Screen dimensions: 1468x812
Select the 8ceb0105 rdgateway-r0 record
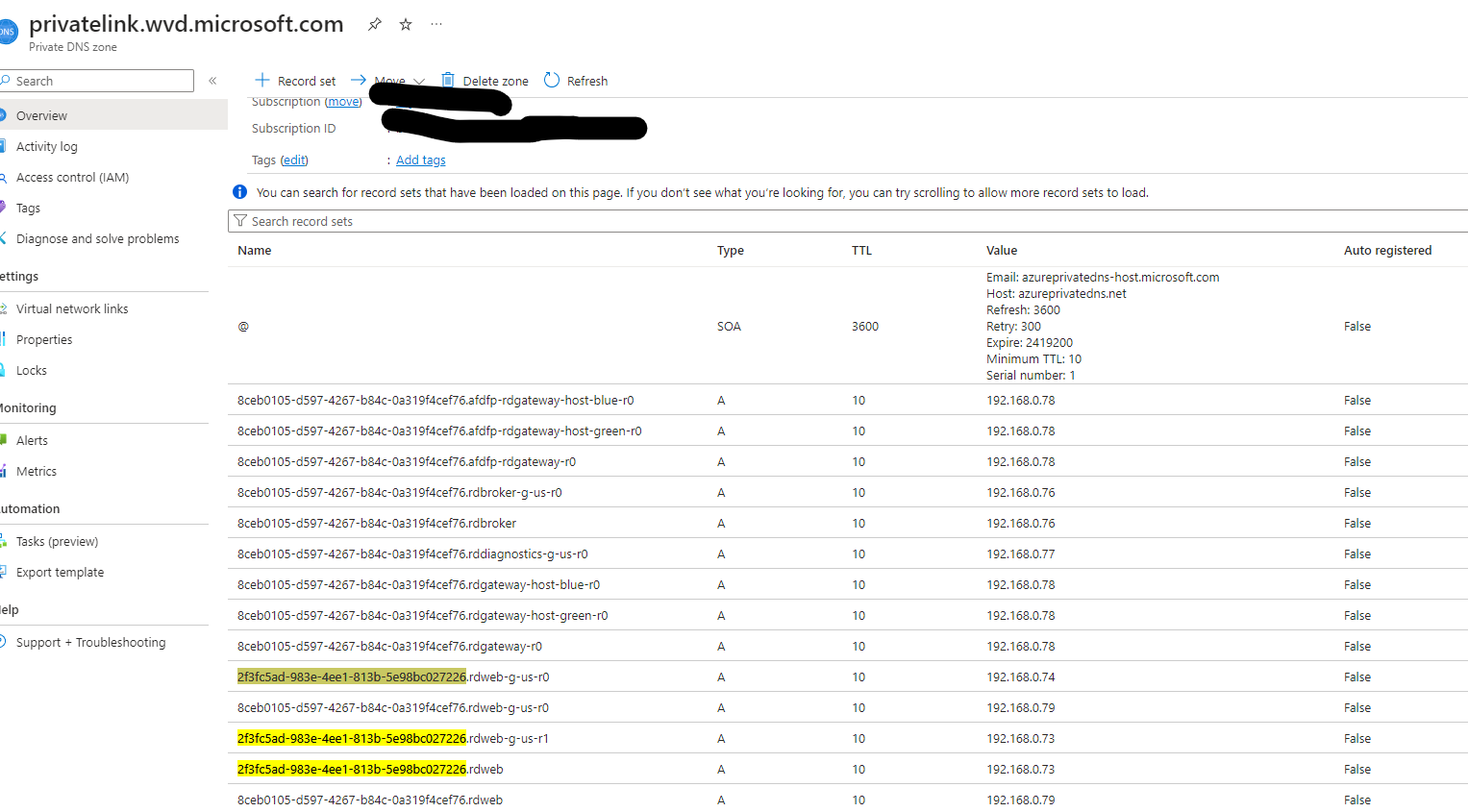pos(848,646)
